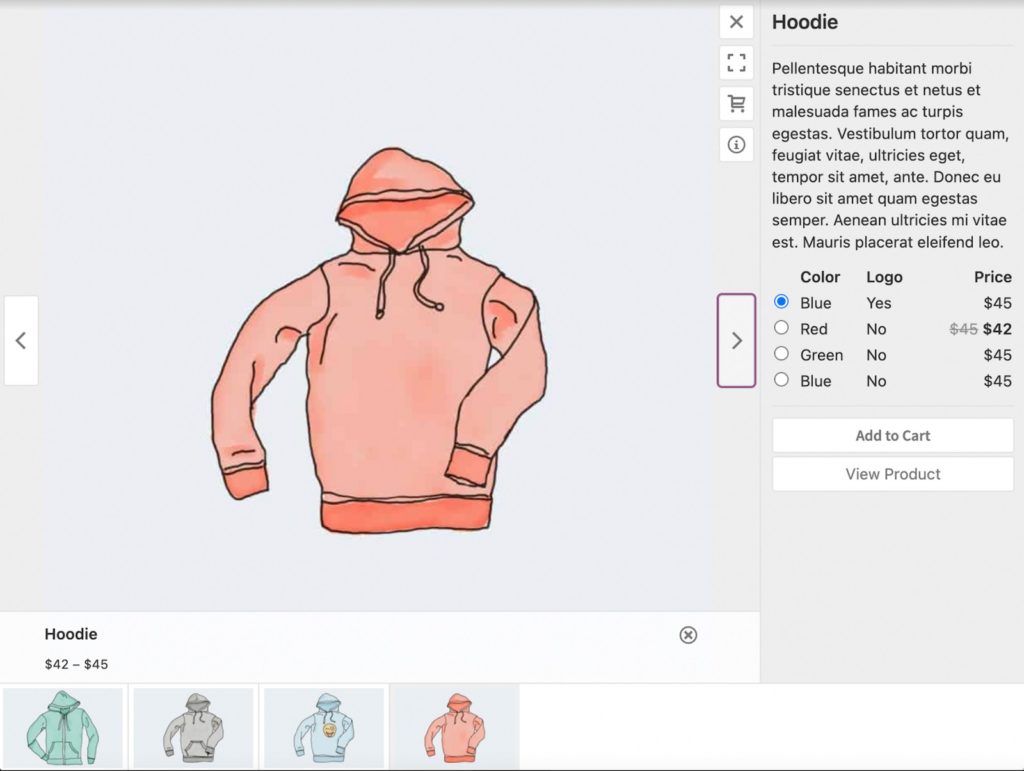Click the Yes logo value
This screenshot has width=1024, height=771.
click(878, 303)
